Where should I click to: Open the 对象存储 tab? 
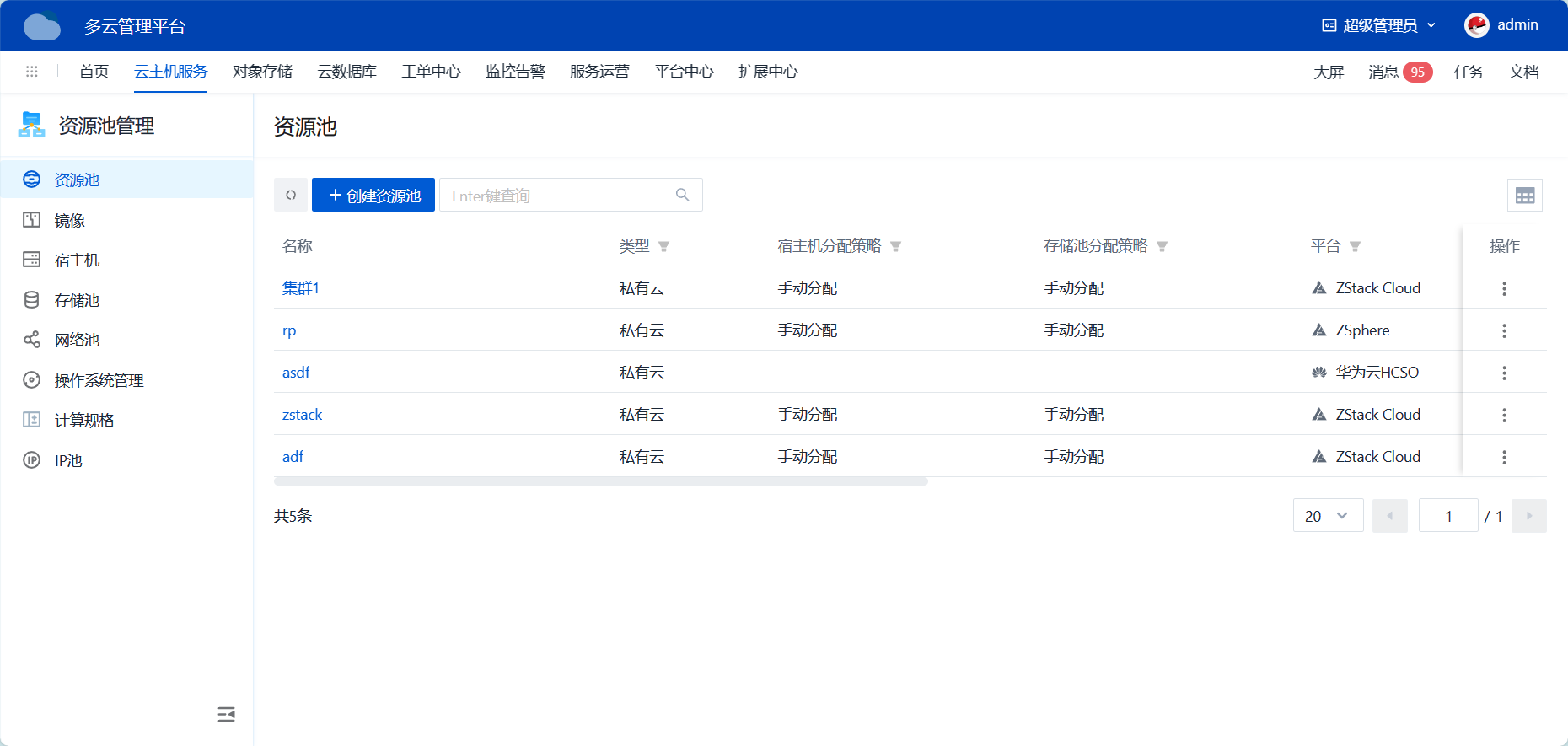point(262,72)
